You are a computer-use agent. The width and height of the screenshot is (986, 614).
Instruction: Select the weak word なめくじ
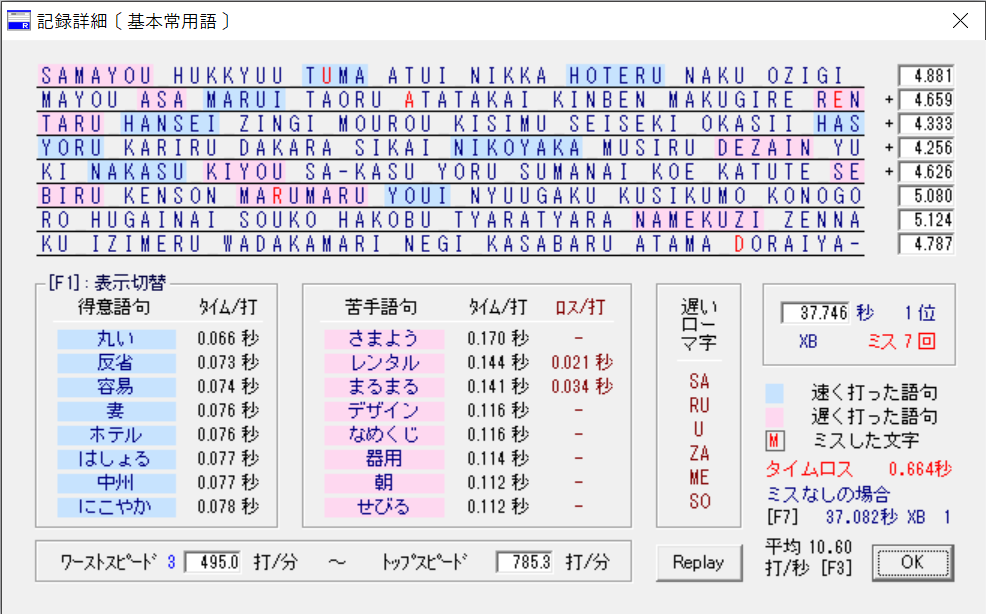(x=384, y=435)
